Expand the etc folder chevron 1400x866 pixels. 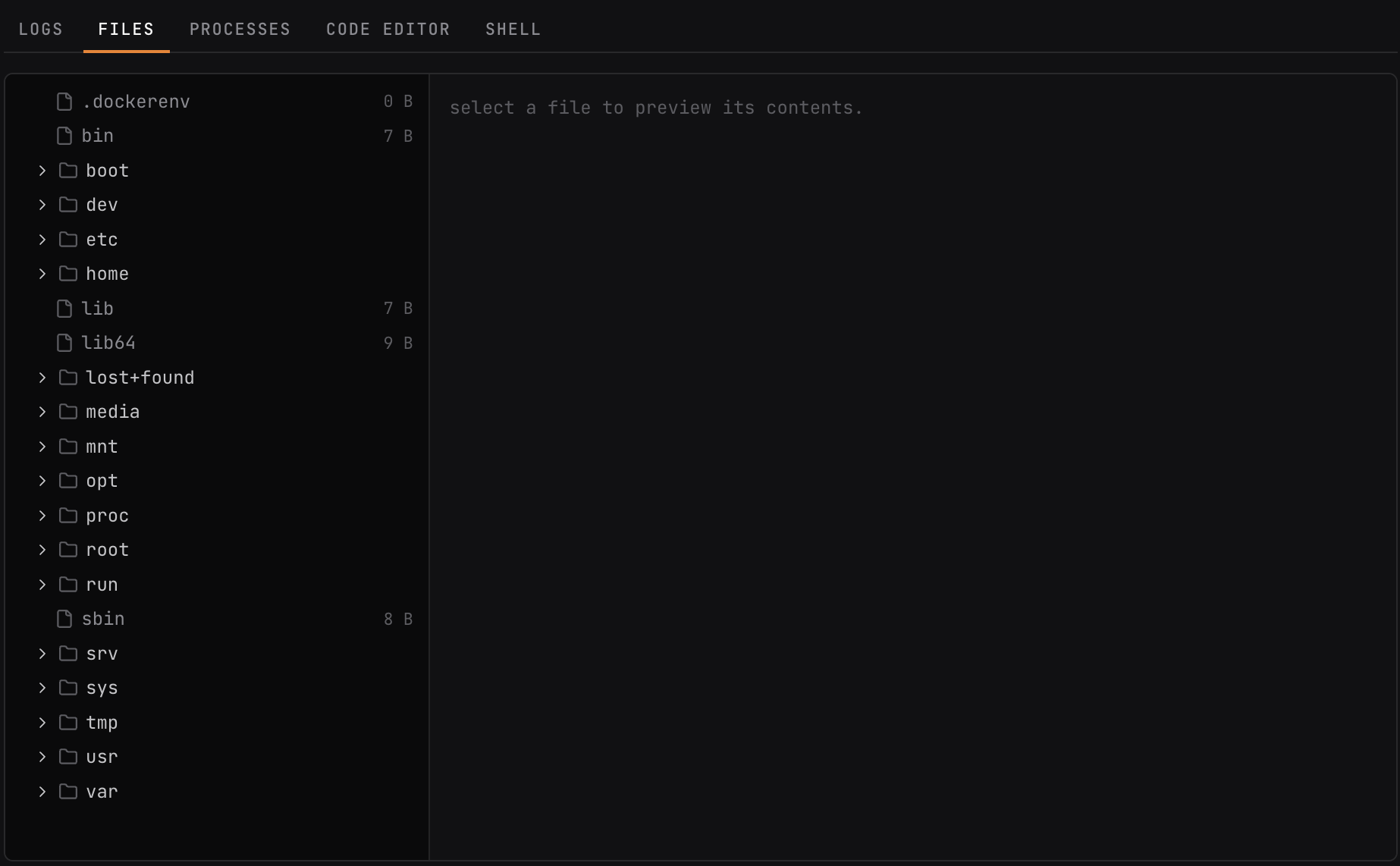42,240
